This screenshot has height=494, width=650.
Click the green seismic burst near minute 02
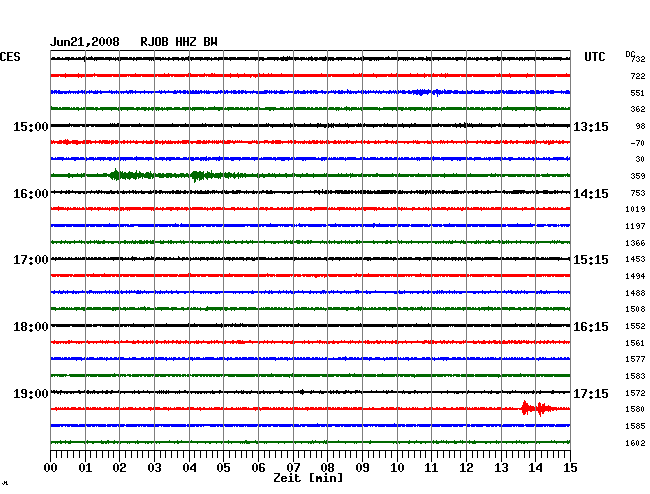[x=131, y=175]
